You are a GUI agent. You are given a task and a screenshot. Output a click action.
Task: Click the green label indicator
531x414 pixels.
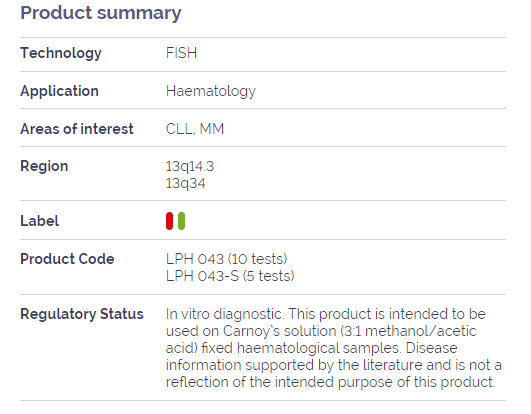coord(182,221)
